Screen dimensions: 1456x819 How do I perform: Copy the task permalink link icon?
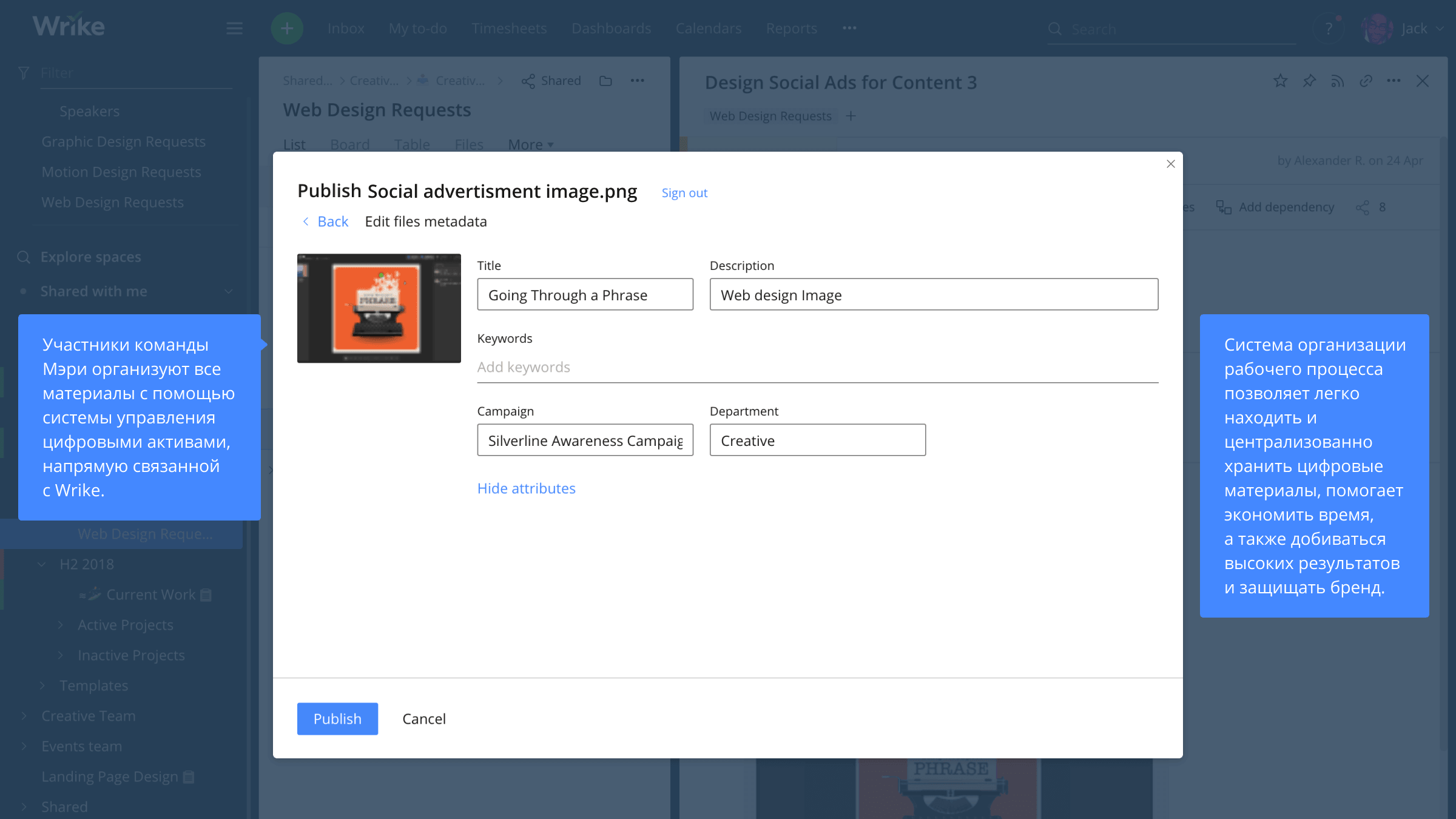pyautogui.click(x=1366, y=81)
